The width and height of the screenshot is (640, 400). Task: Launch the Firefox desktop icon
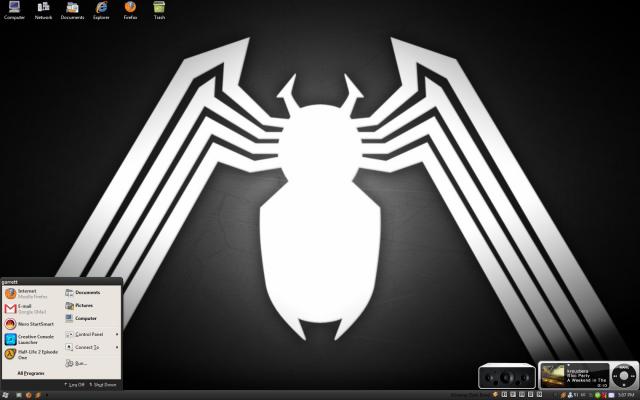130,10
